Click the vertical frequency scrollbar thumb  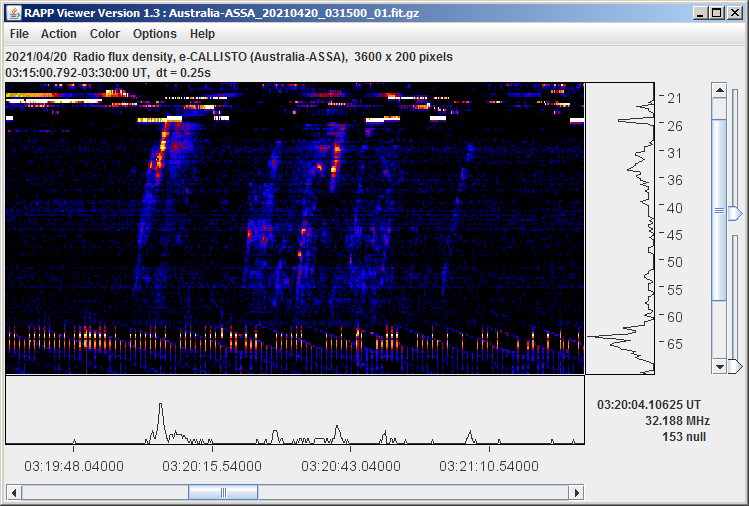pyautogui.click(x=718, y=210)
